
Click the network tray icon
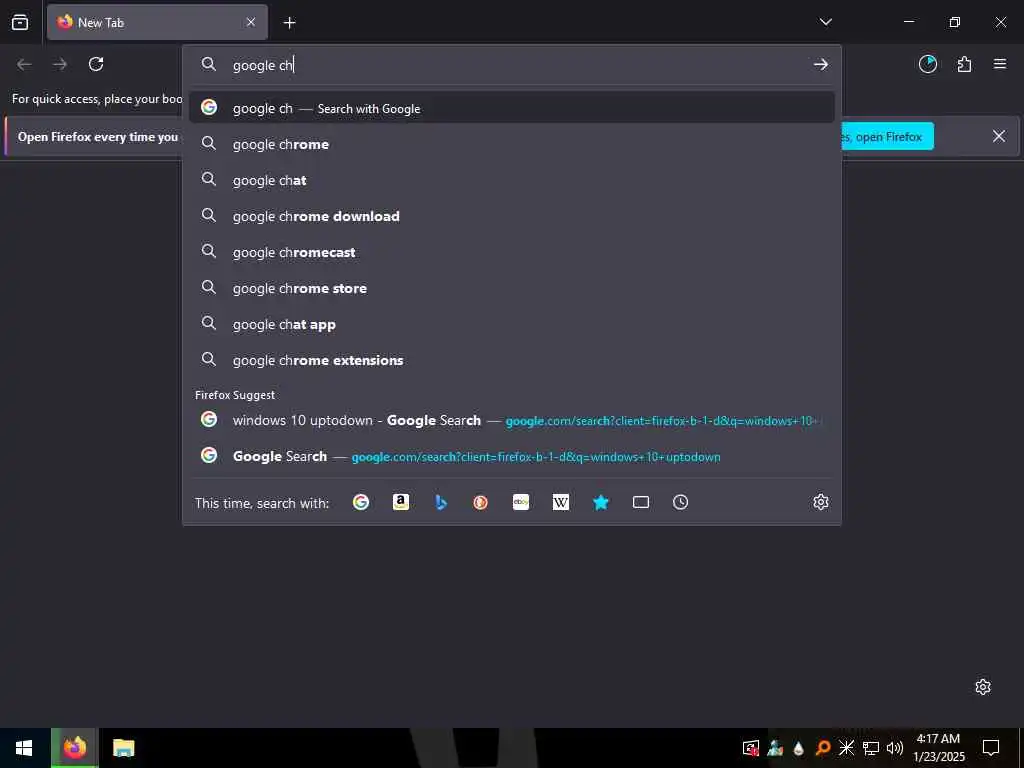[x=871, y=748]
